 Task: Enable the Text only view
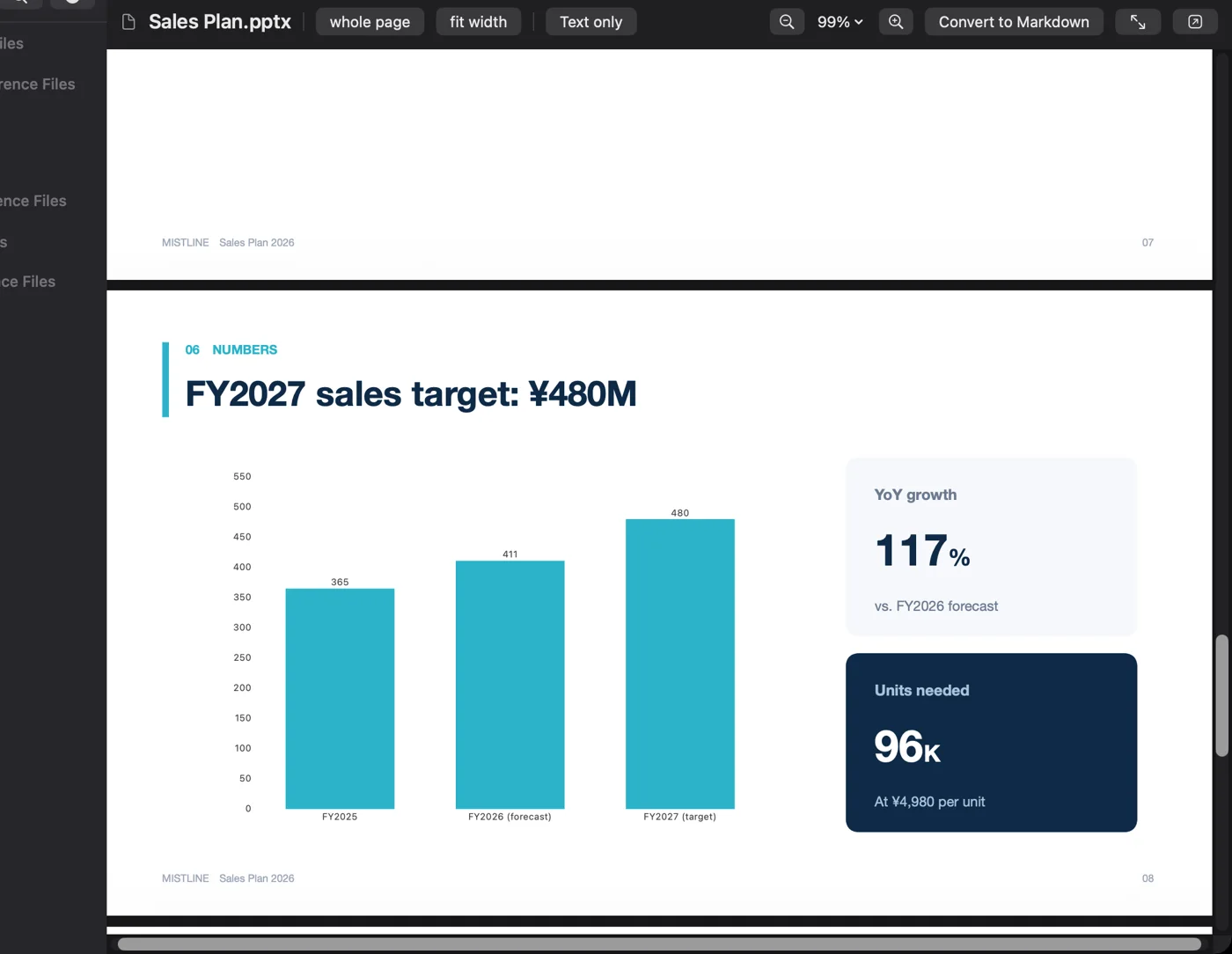pos(590,22)
